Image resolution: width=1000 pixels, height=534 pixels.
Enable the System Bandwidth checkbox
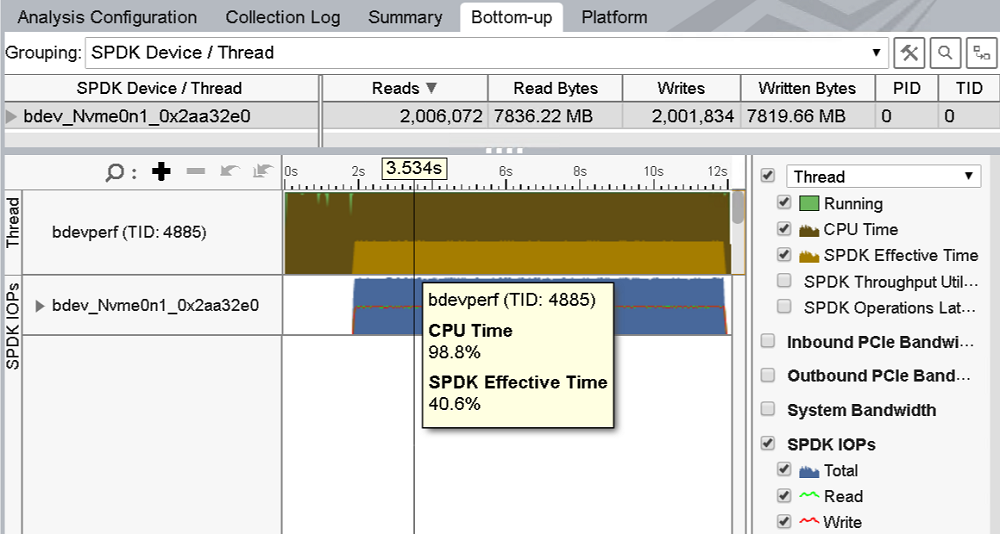768,409
